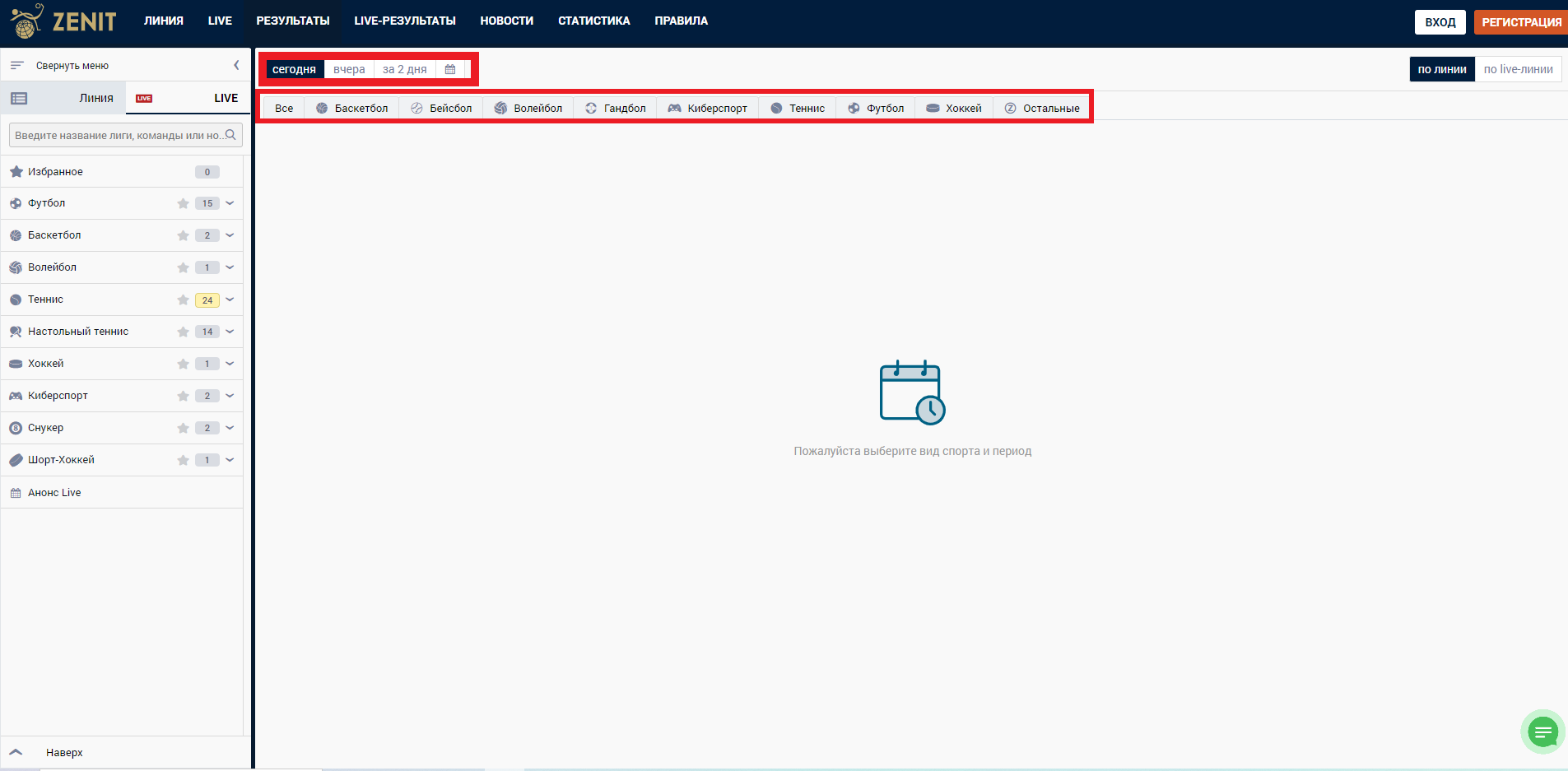Add Настольный теннис to favorites with star
This screenshot has height=771, width=1568.
point(183,332)
